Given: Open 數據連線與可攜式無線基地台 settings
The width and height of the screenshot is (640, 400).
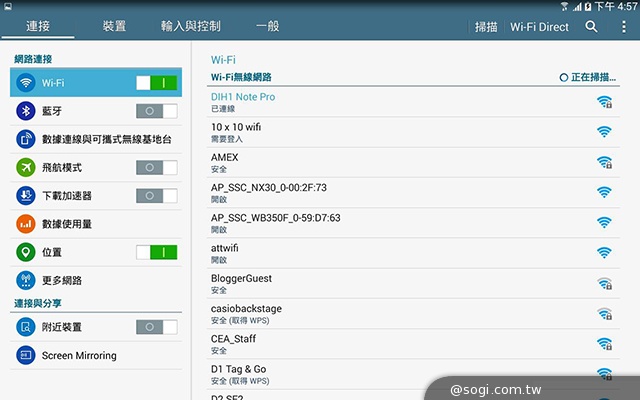Looking at the screenshot, I should click(x=96, y=139).
